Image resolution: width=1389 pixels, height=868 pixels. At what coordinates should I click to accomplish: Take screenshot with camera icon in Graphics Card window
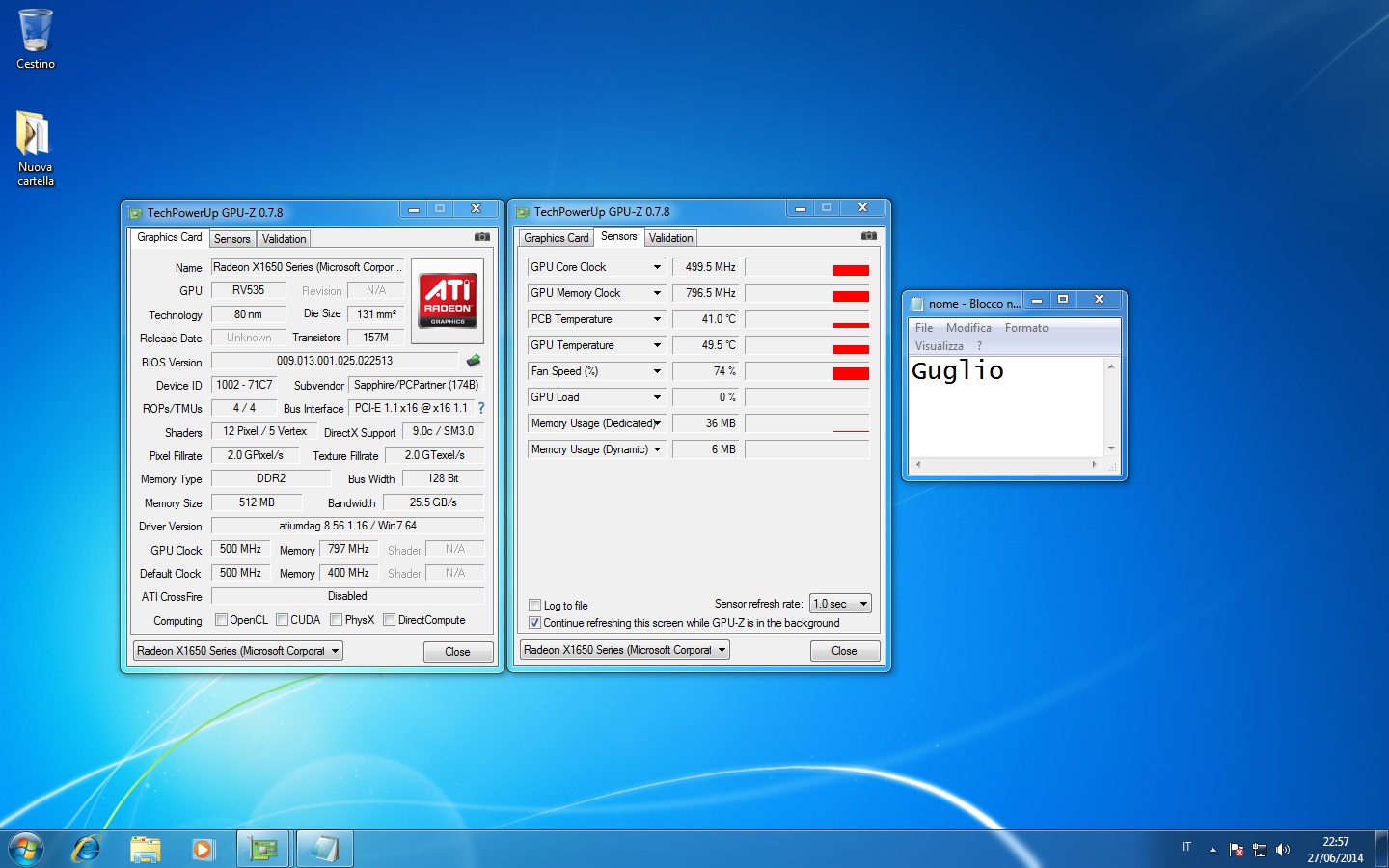coord(482,237)
